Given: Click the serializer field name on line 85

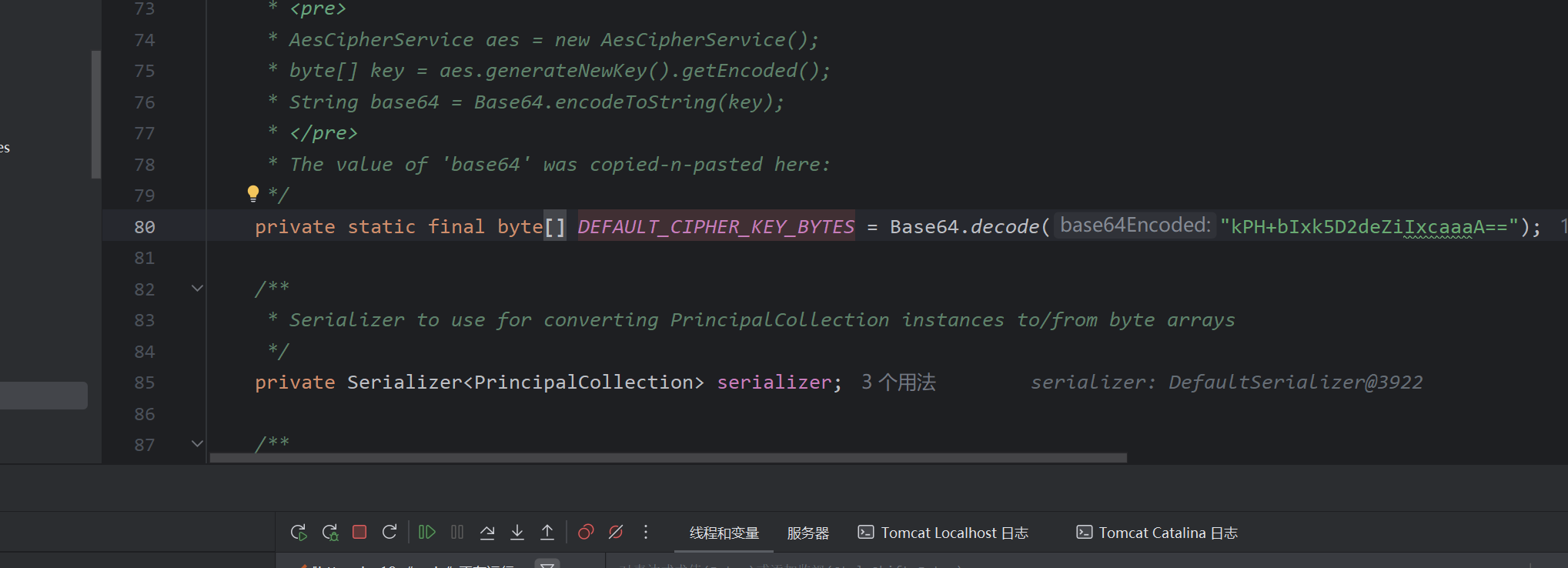Looking at the screenshot, I should [x=774, y=383].
